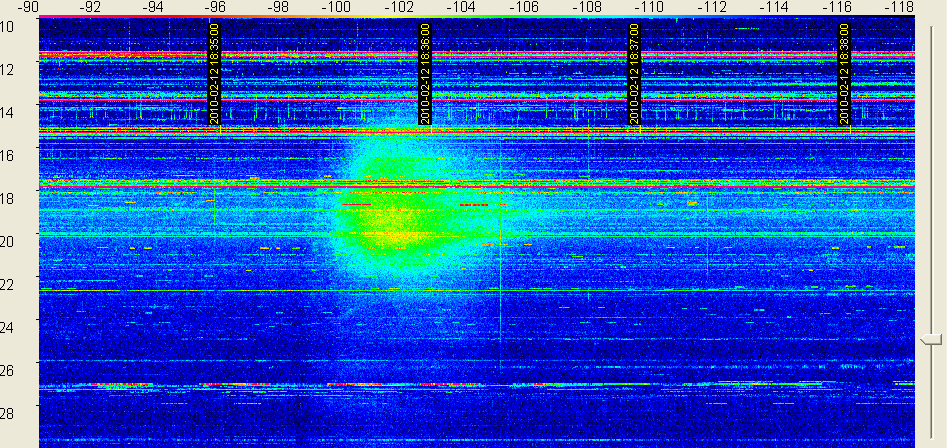Viewport: 948px width, 448px height.
Task: Click the -104 label on the top scale
Action: pos(463,7)
